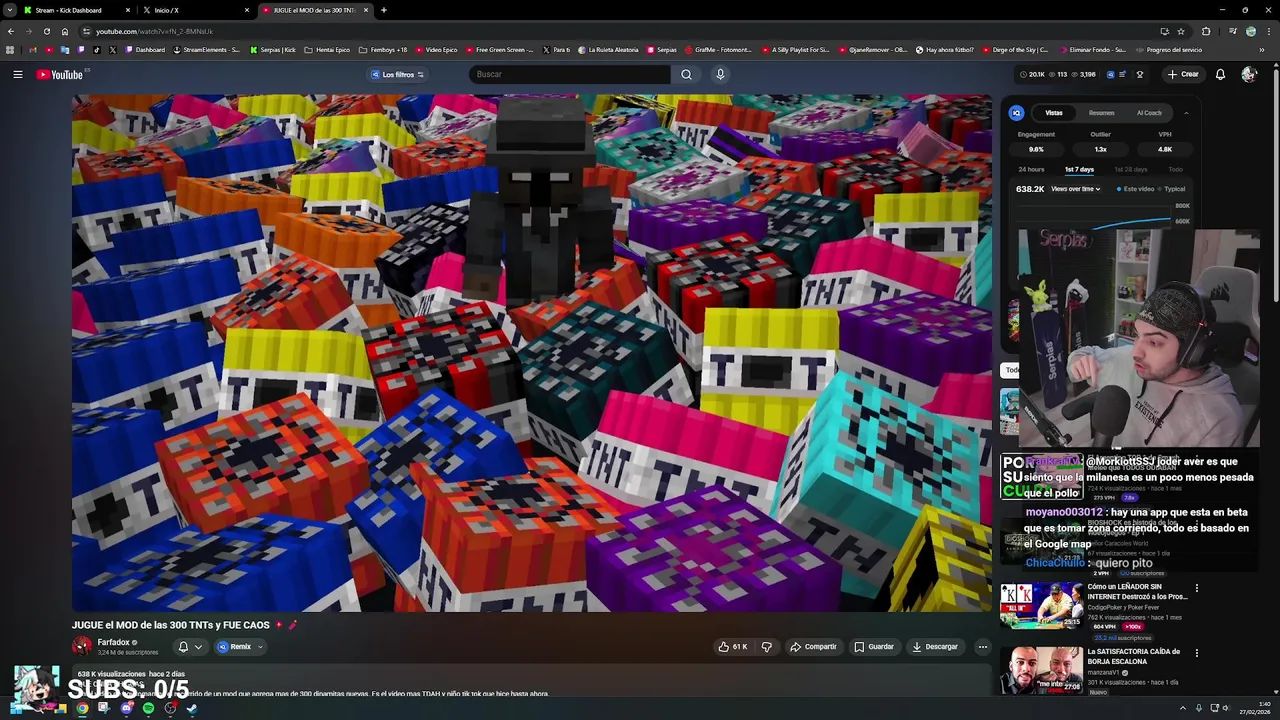Click the VPH 4.8K value pill
The width and height of the screenshot is (1280, 720).
pyautogui.click(x=1165, y=149)
